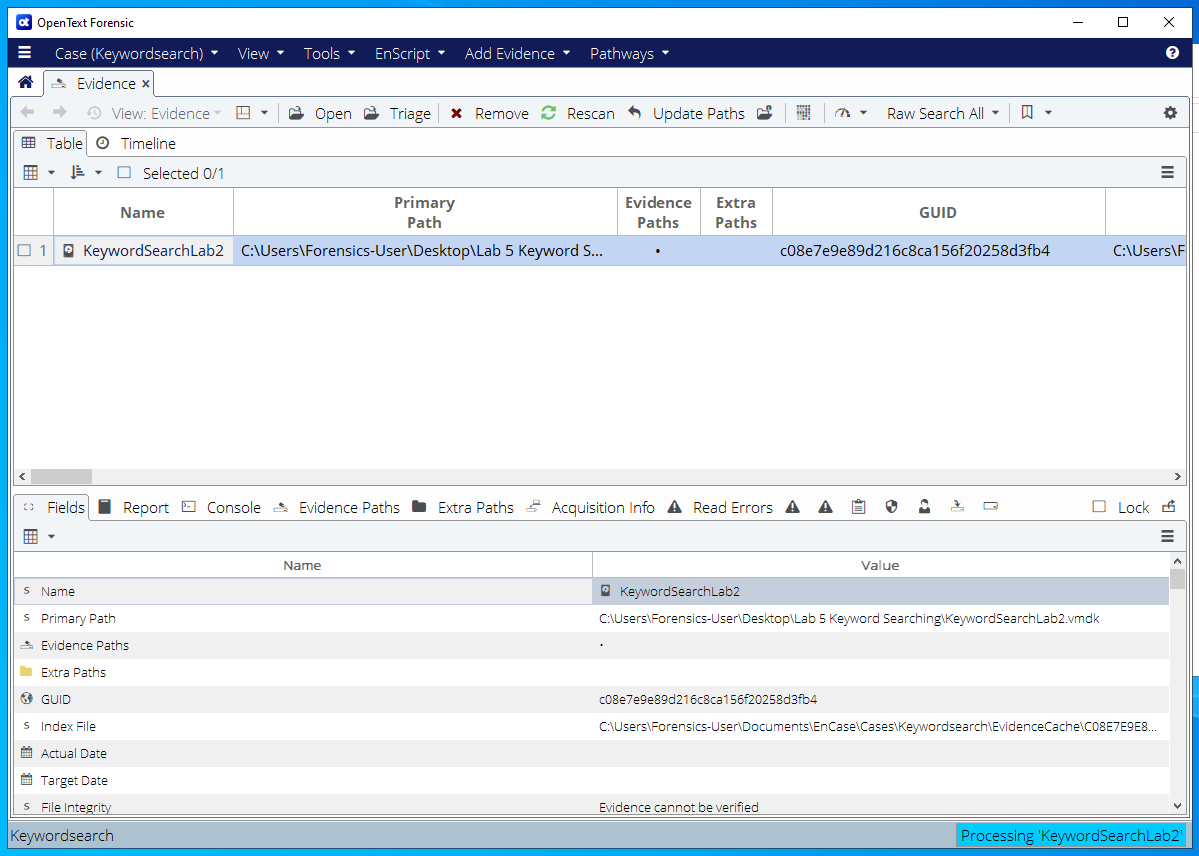
Task: Expand the bookmark dropdown arrow
Action: [1048, 113]
